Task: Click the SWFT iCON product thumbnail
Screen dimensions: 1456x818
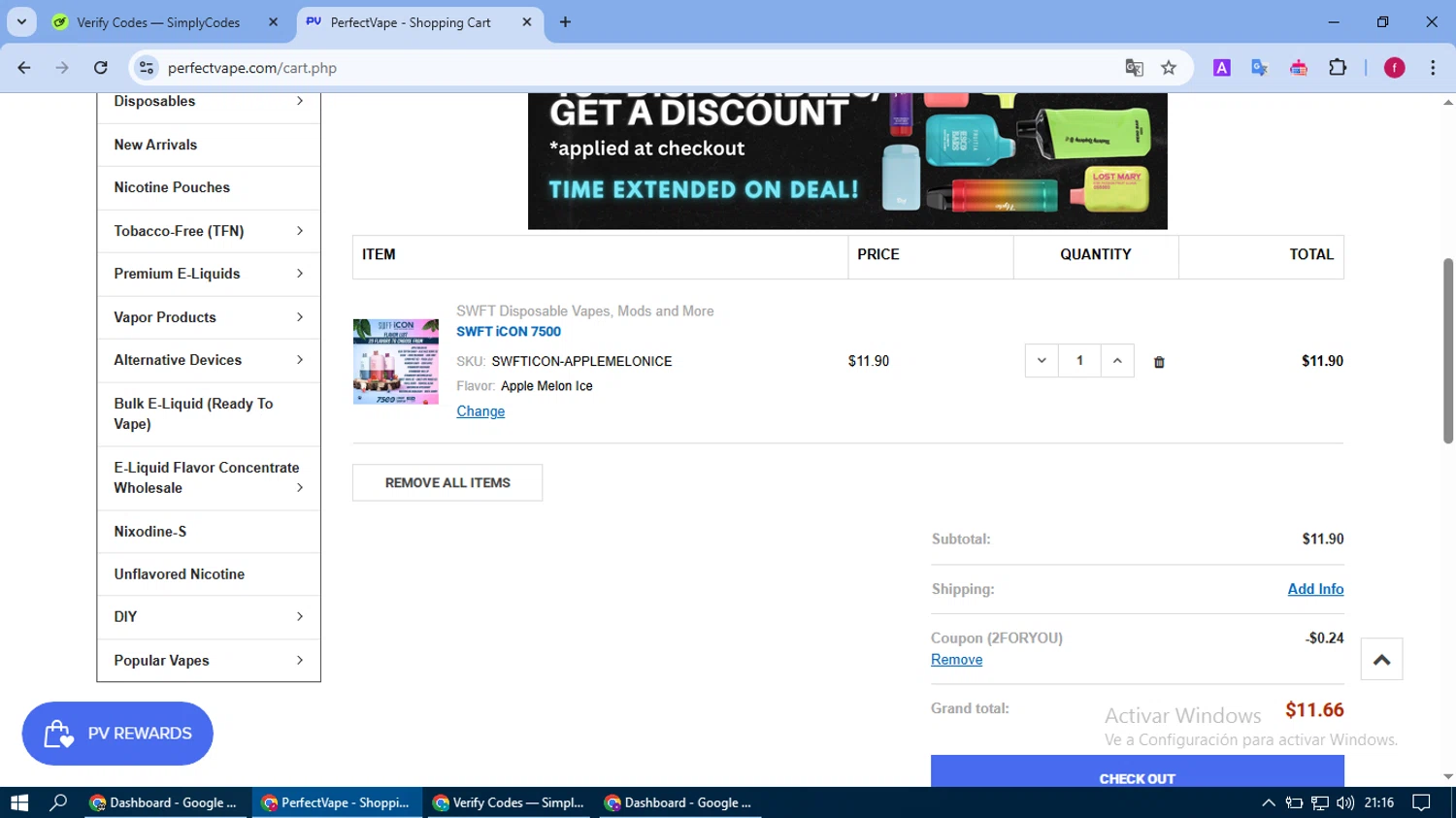Action: pos(396,361)
